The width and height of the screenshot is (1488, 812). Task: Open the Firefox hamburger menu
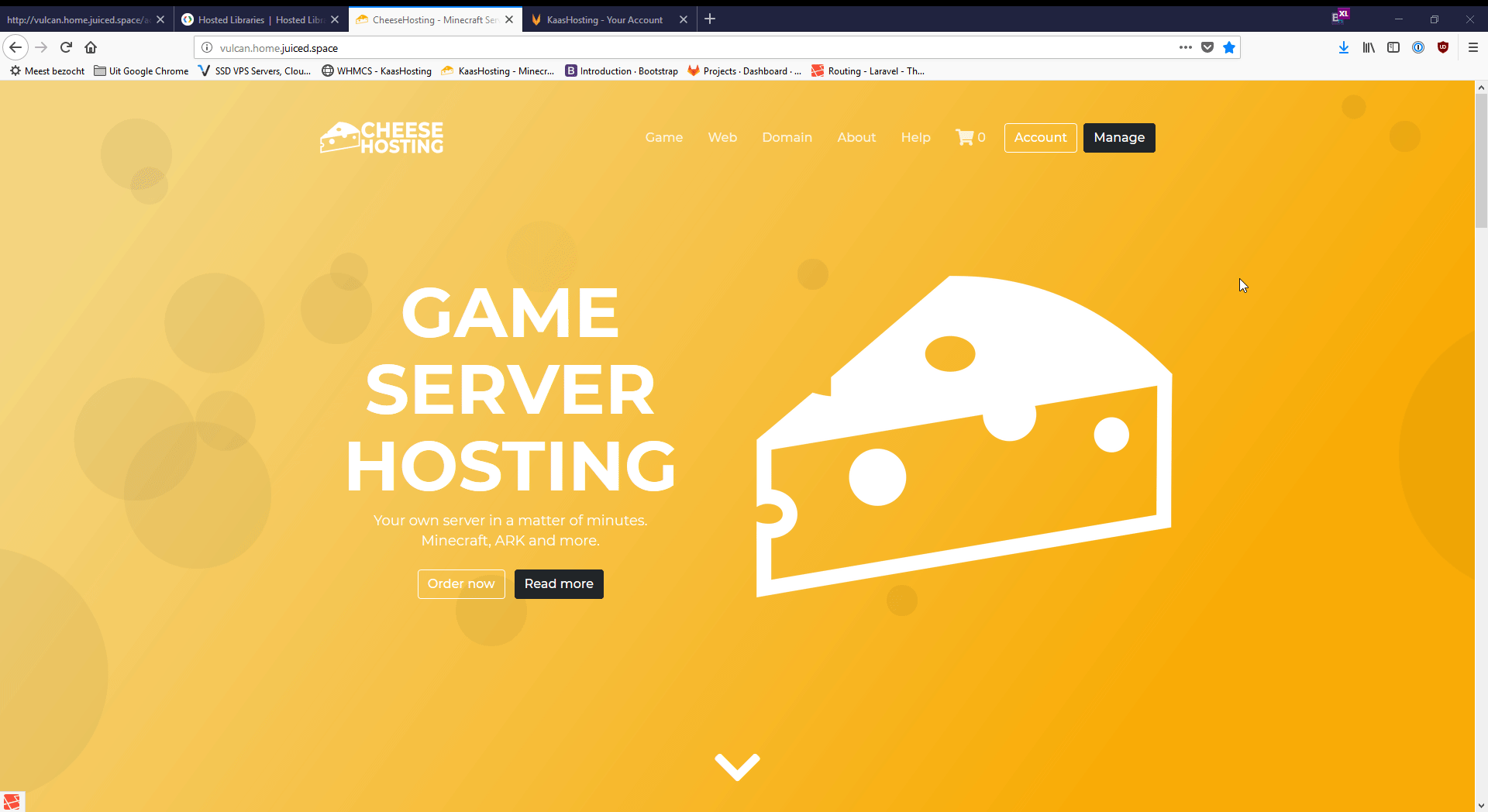click(x=1473, y=47)
